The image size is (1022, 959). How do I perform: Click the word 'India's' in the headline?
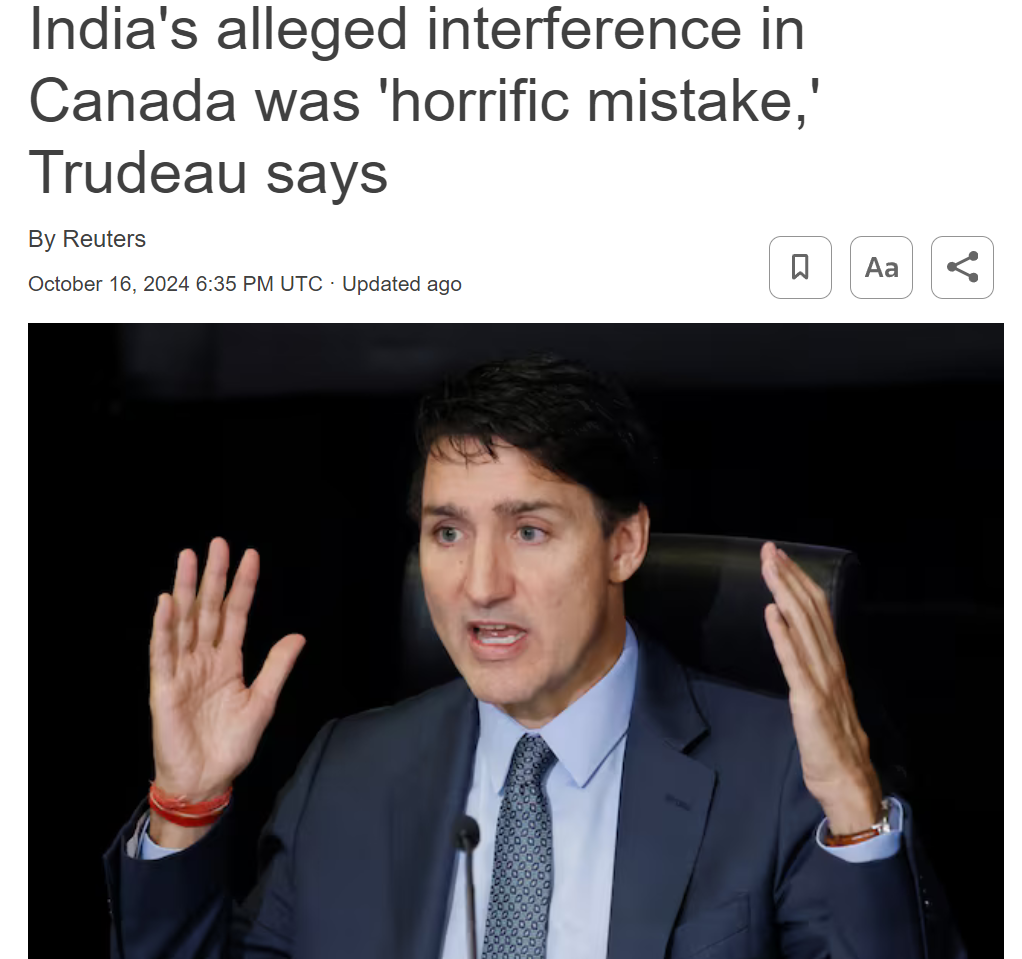pyautogui.click(x=113, y=29)
